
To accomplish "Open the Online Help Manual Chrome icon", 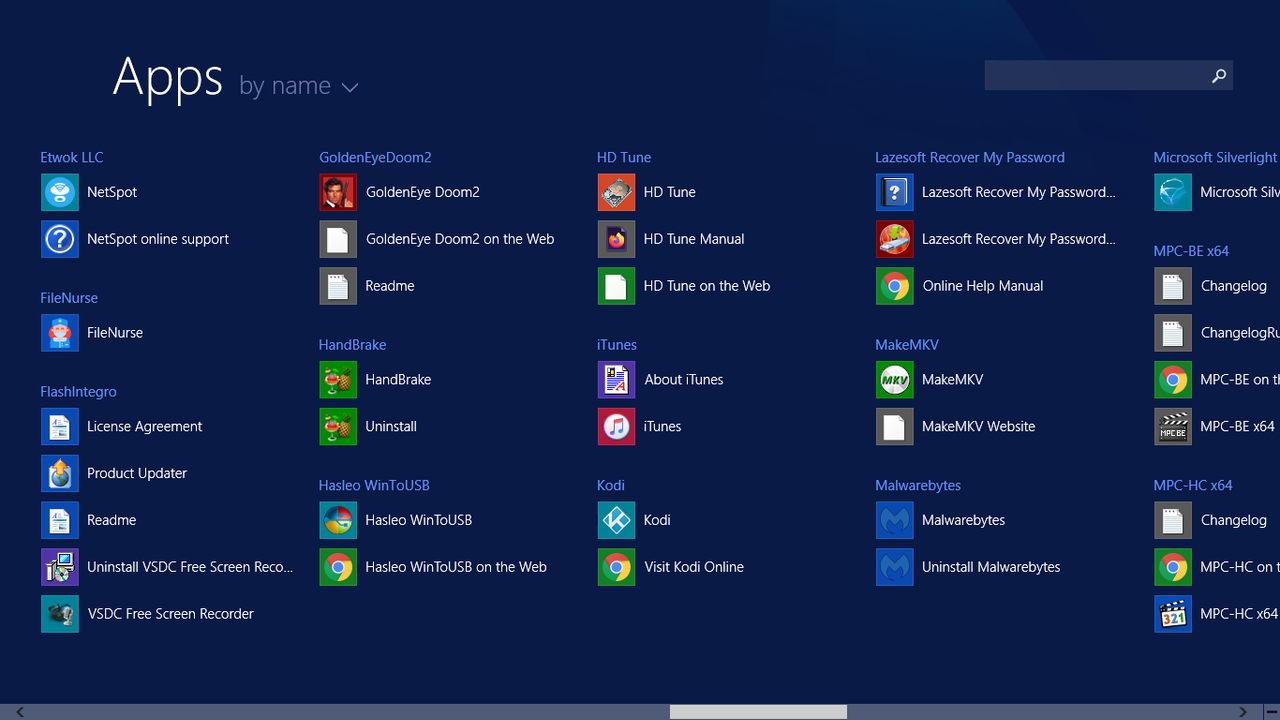I will click(x=894, y=286).
